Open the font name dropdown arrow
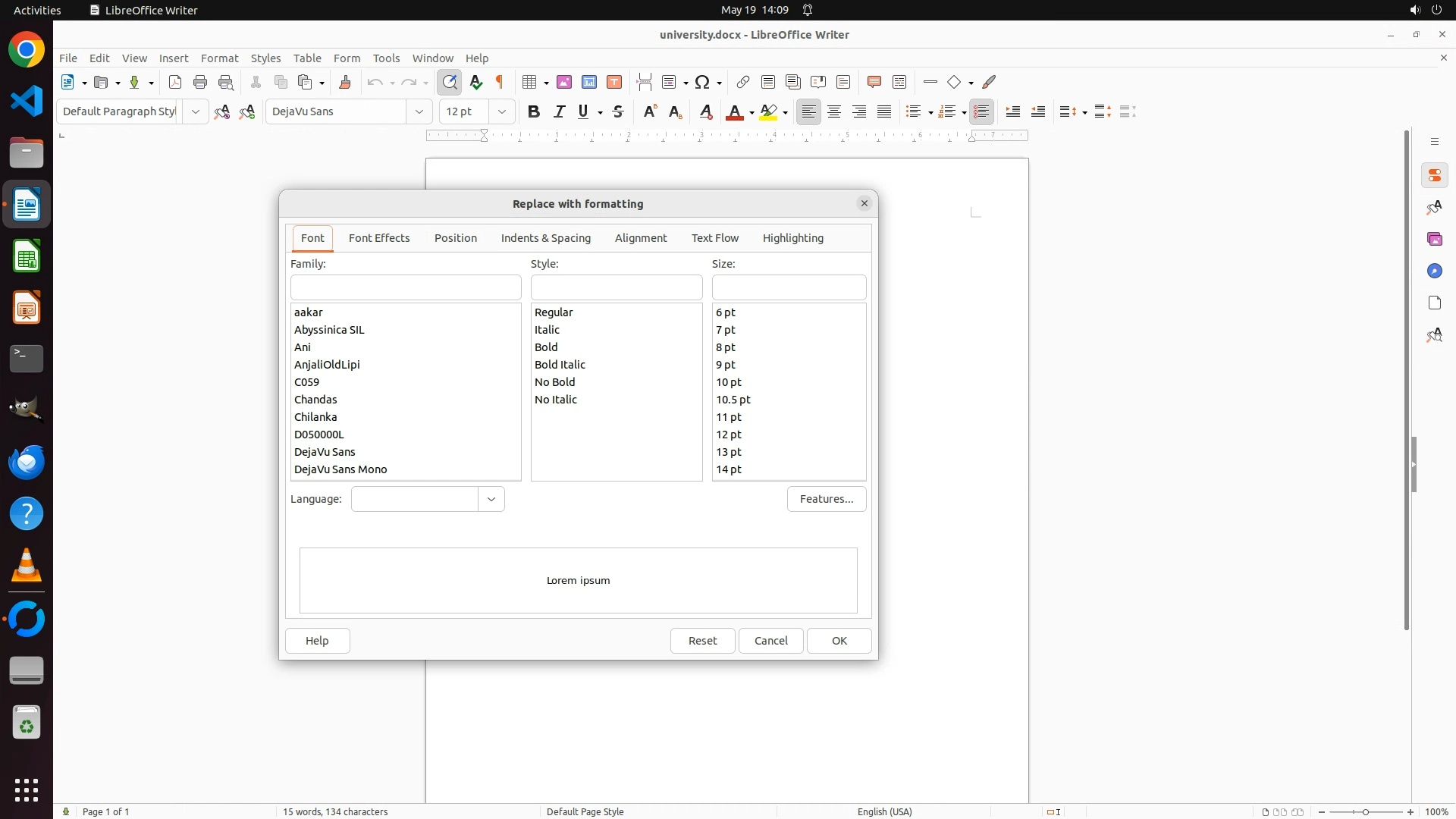The height and width of the screenshot is (819, 1456). (x=419, y=111)
